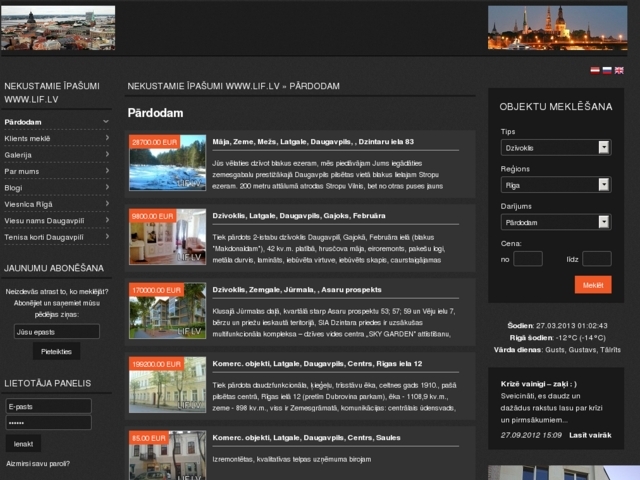Viewport: 640px width, 480px height.
Task: Switch language to Latvian flag
Action: 595,70
